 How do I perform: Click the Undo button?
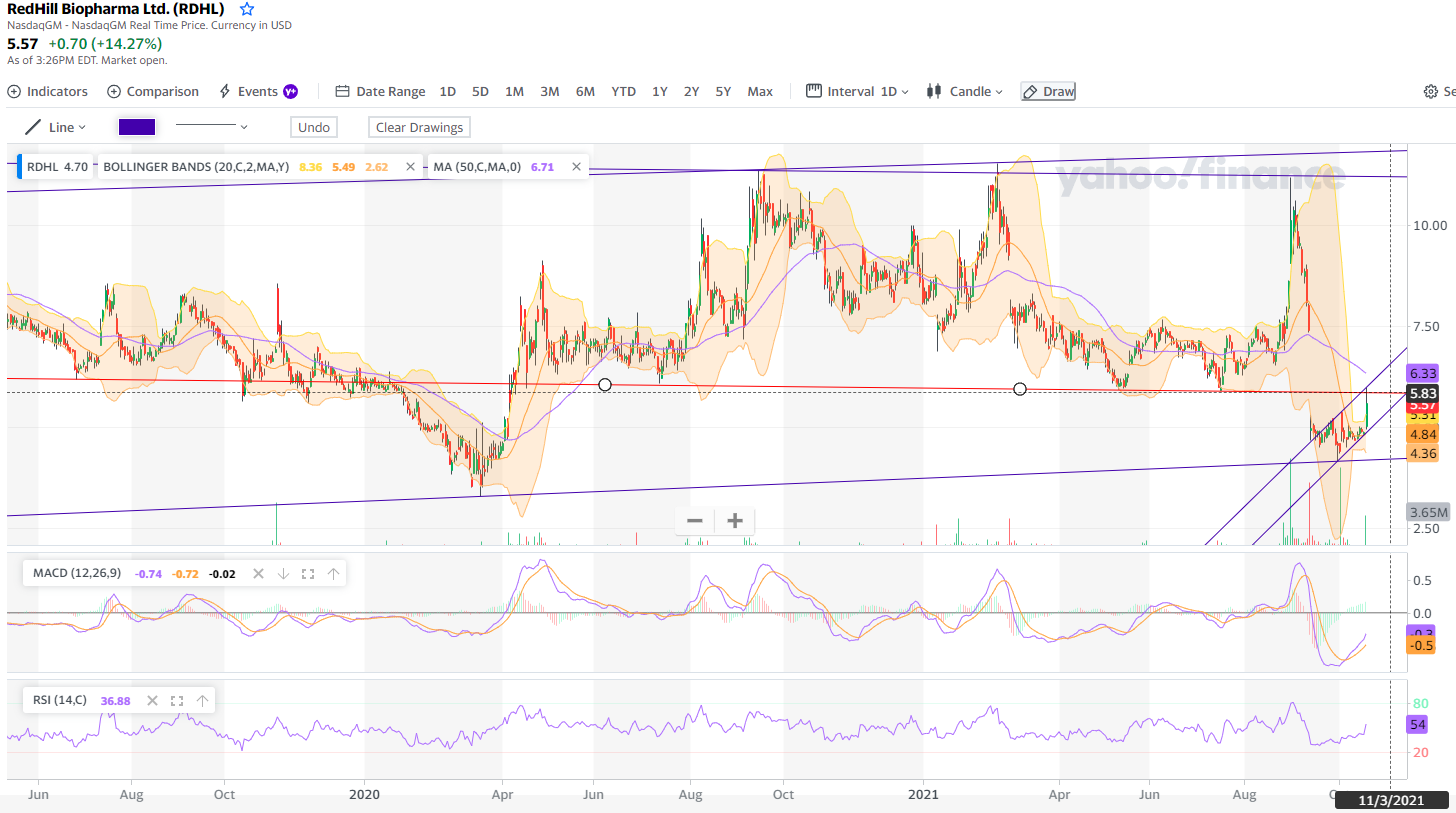tap(314, 127)
